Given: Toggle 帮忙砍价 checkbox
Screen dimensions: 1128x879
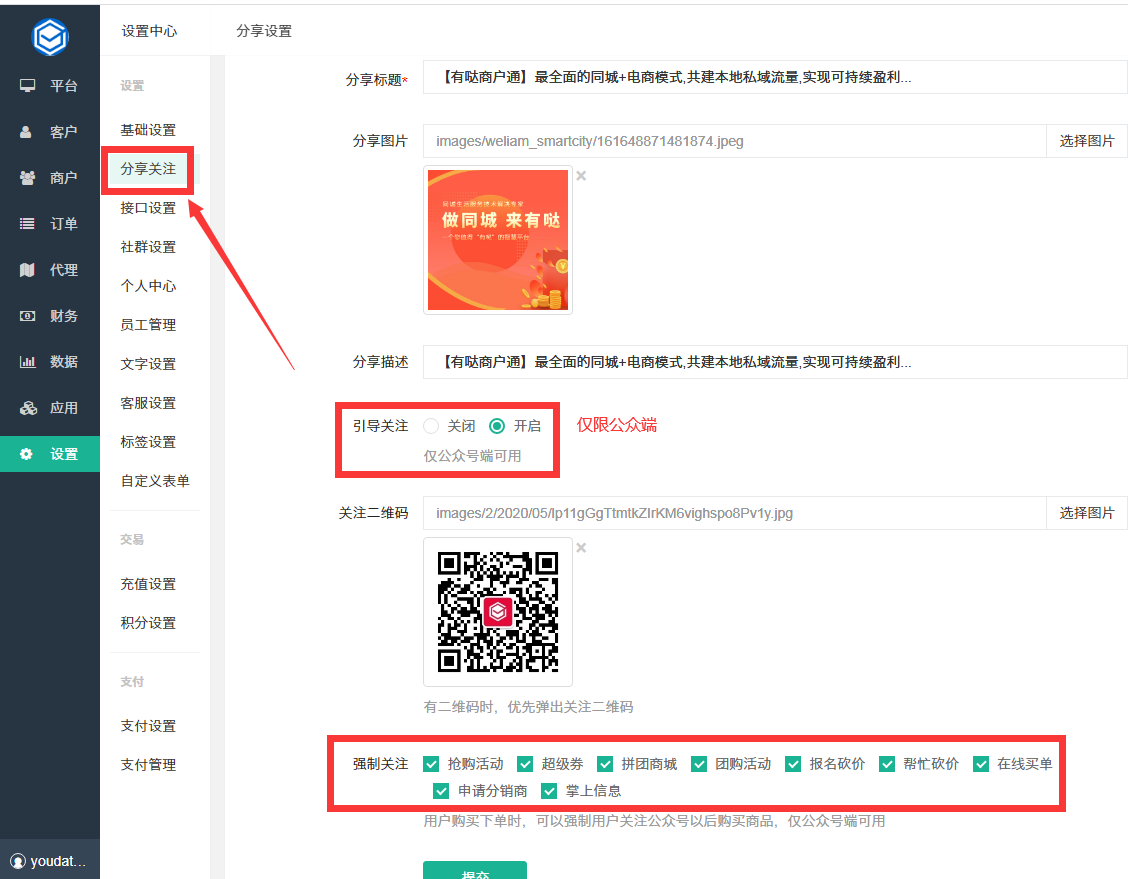Looking at the screenshot, I should pos(887,764).
